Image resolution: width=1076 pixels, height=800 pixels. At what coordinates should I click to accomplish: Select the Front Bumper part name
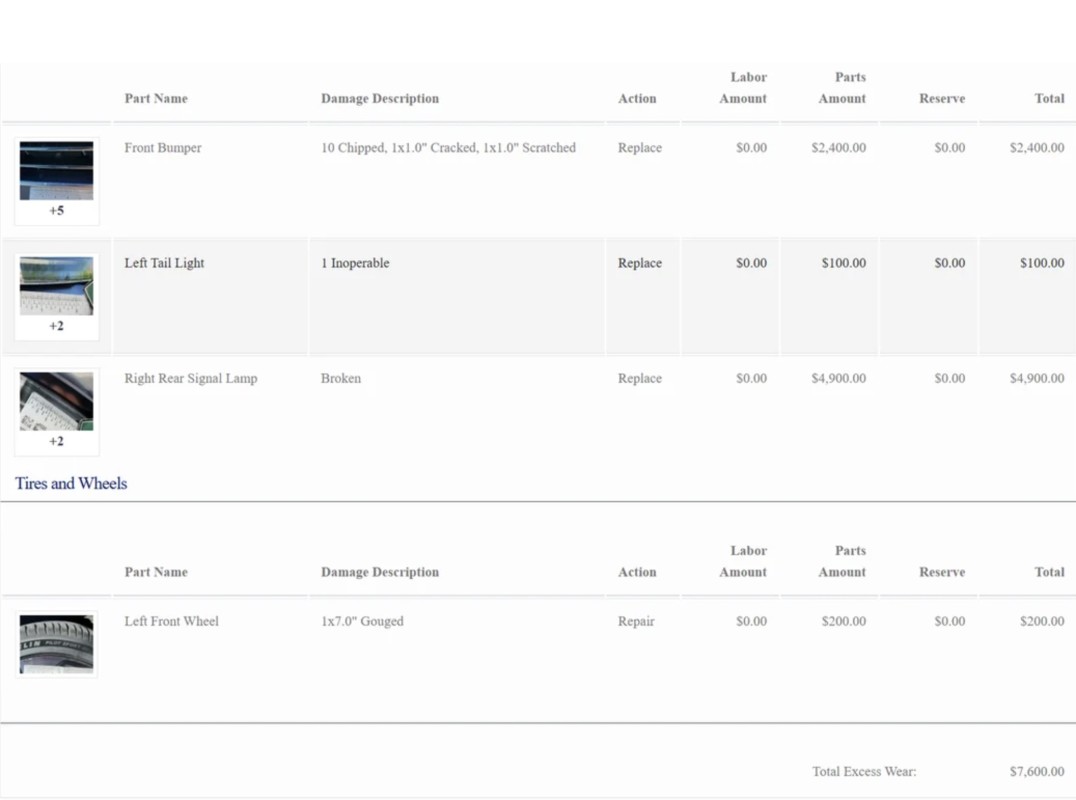coord(163,148)
